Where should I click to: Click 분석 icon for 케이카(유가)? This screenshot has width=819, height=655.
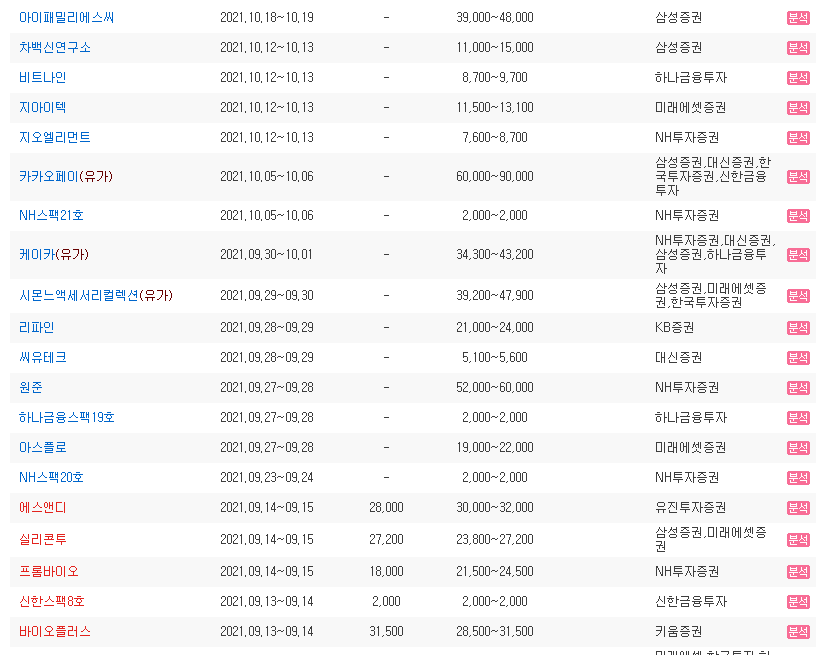[x=798, y=255]
